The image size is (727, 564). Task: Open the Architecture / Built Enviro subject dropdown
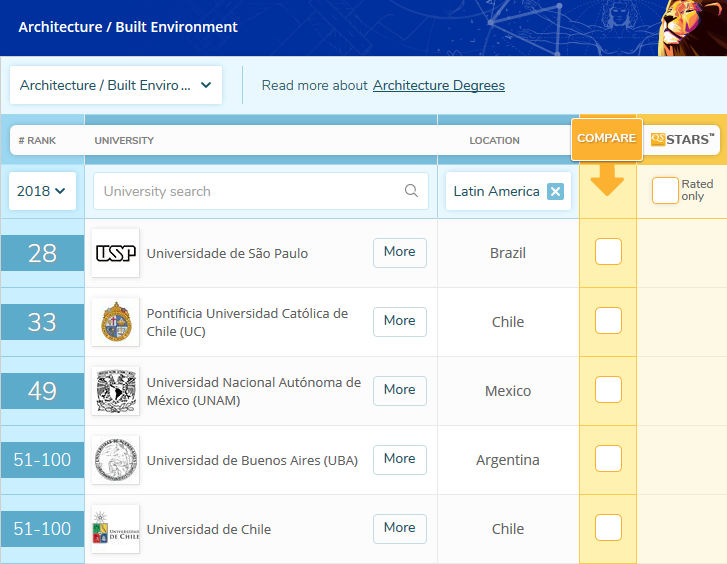(116, 85)
